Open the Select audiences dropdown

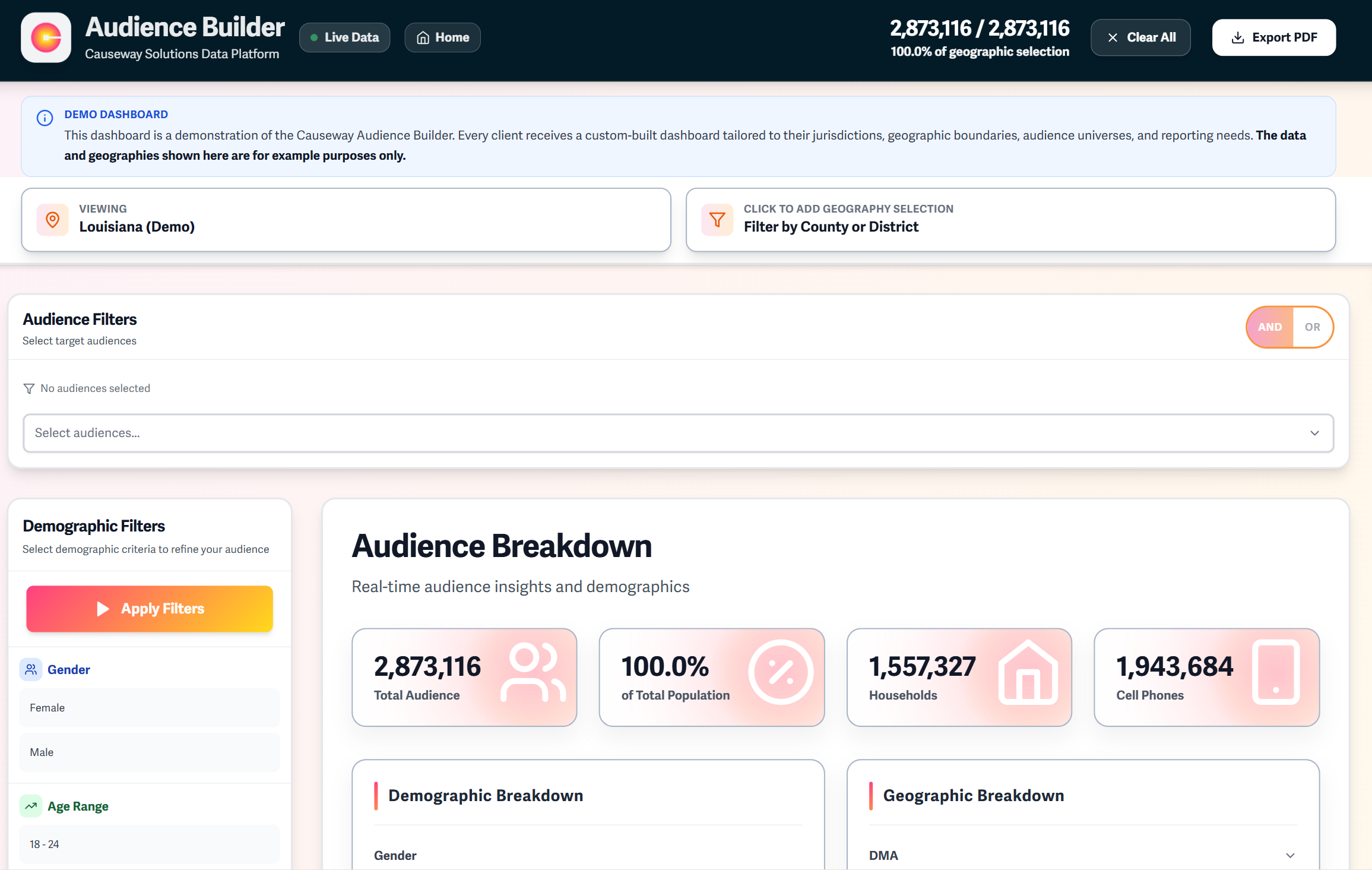click(678, 433)
